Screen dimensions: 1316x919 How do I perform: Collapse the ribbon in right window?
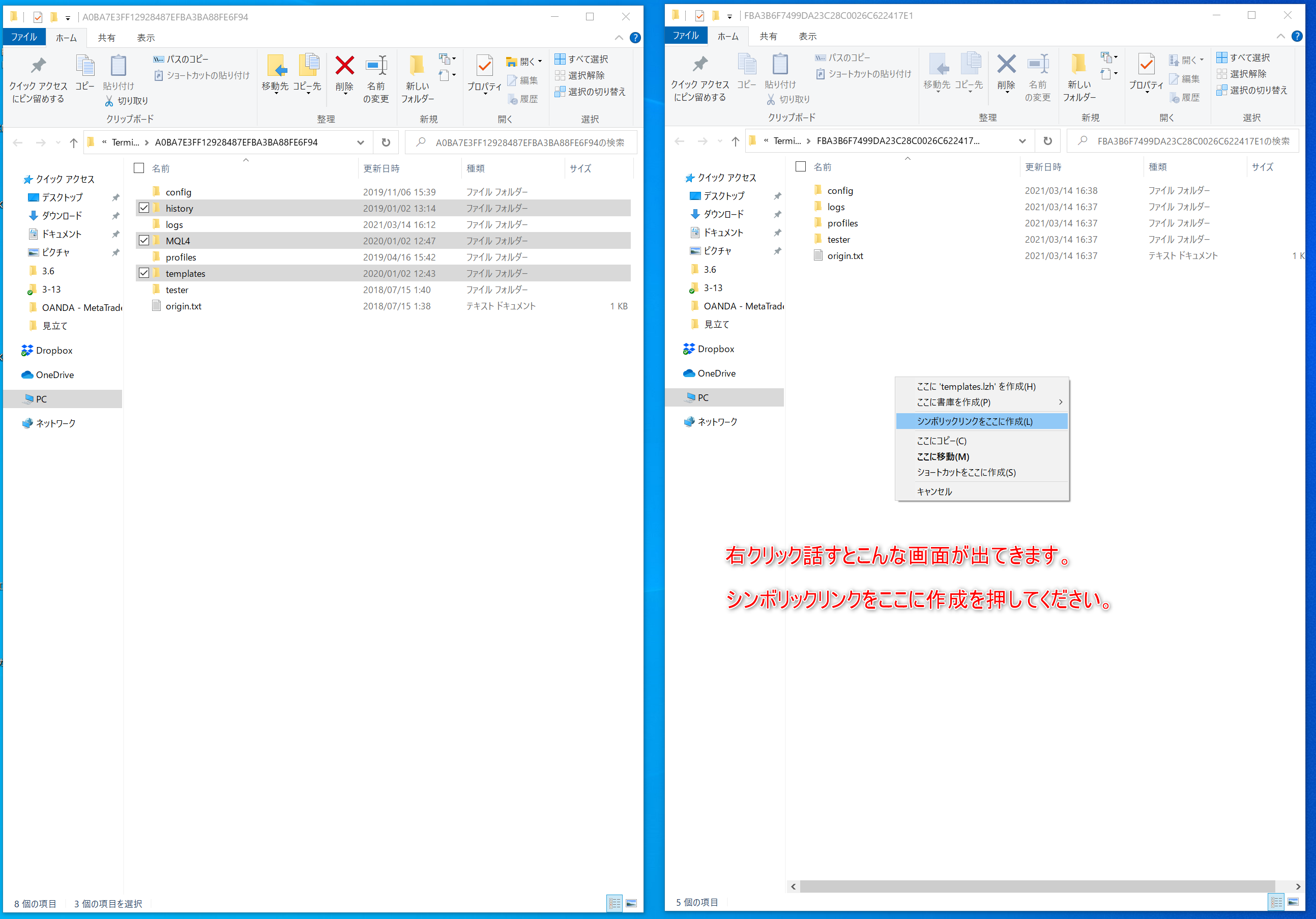coord(1280,36)
